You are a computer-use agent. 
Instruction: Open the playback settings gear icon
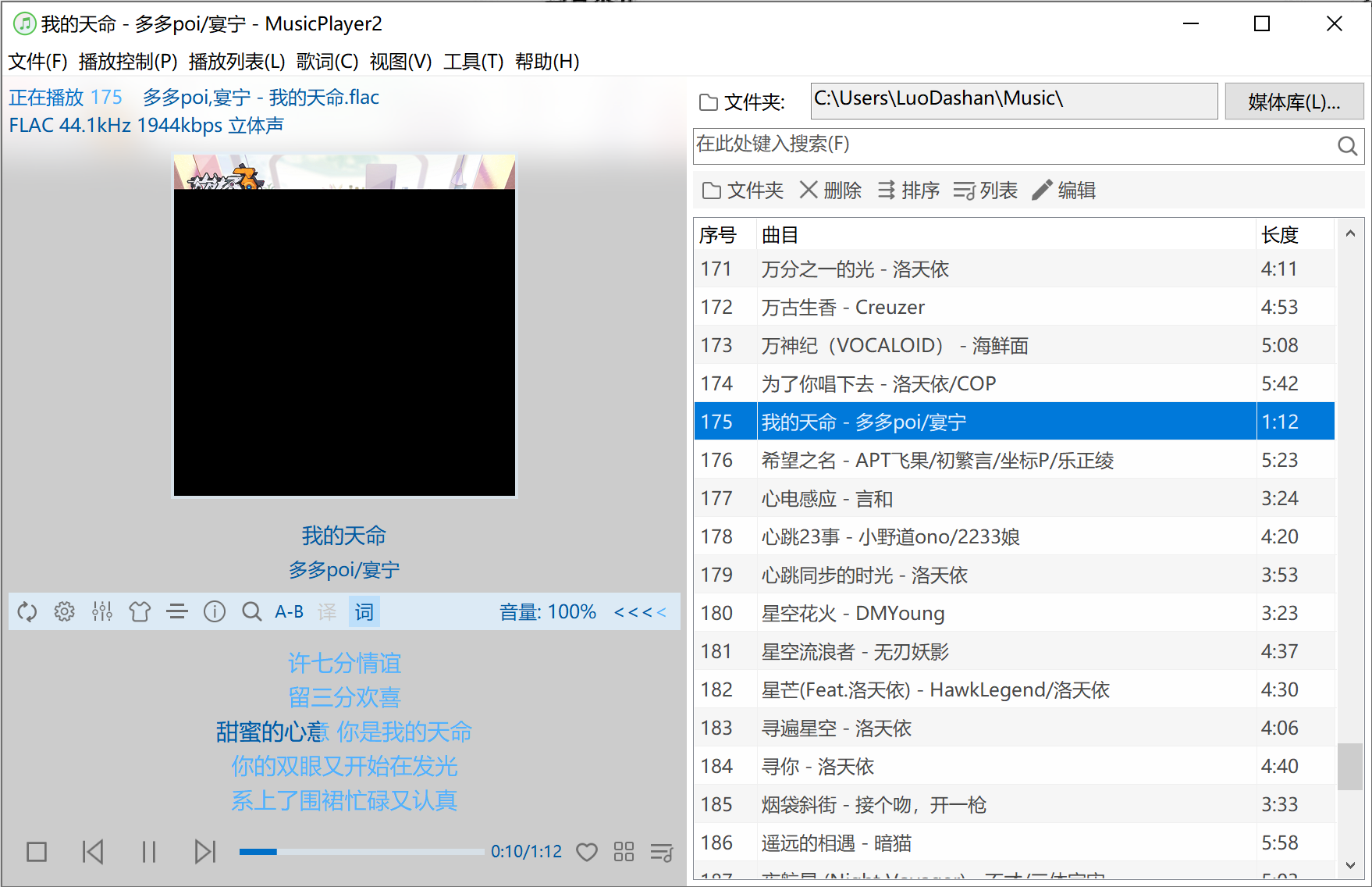64,611
